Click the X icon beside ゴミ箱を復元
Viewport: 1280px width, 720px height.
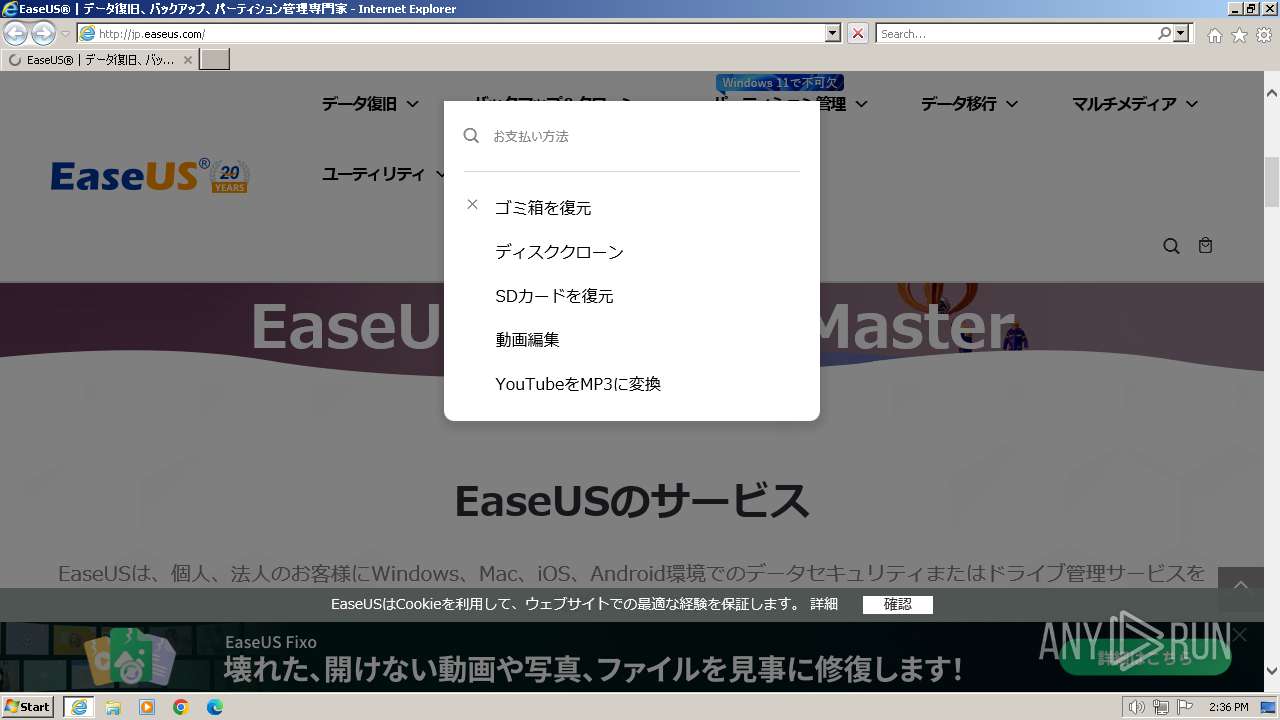coord(472,204)
